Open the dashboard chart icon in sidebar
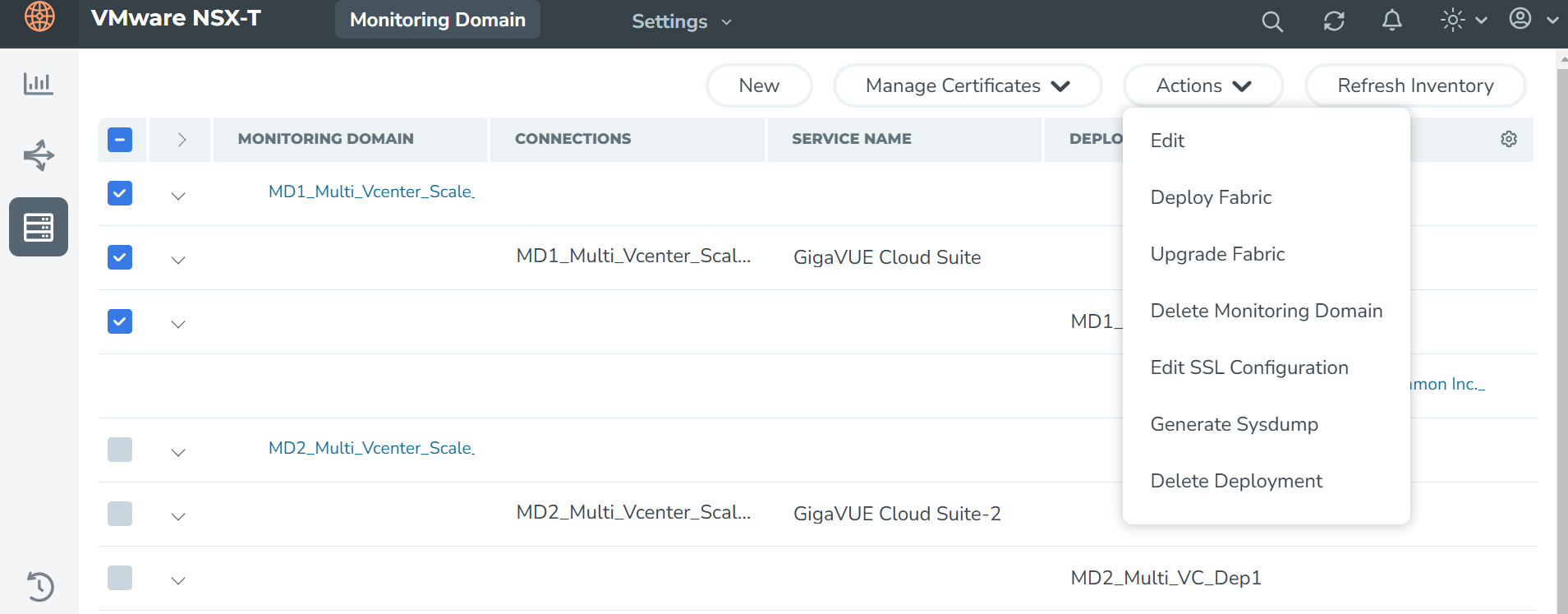1568x614 pixels. tap(39, 83)
